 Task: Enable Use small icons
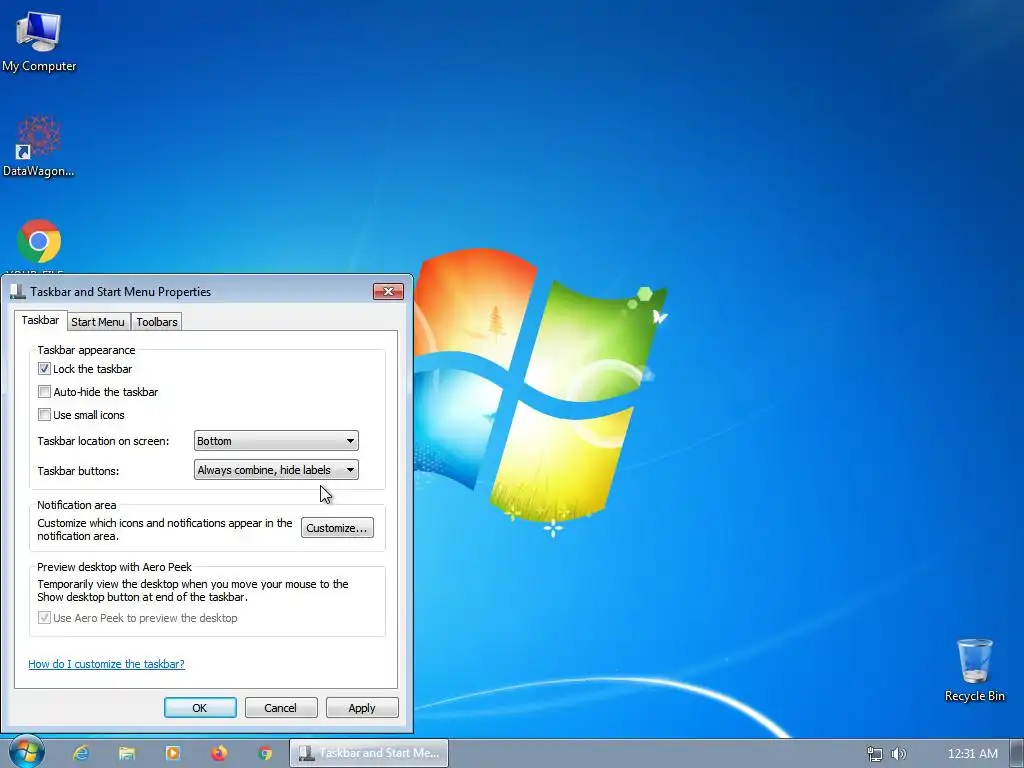[44, 415]
